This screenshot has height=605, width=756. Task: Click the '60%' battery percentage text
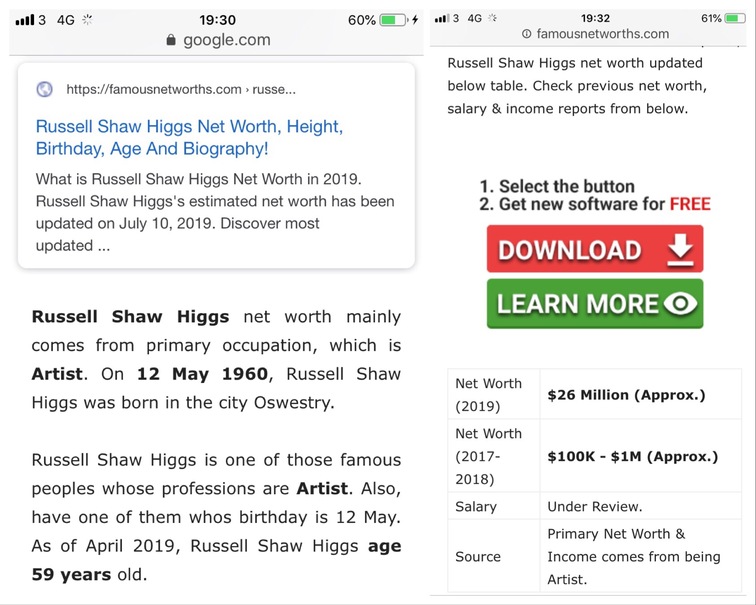(362, 20)
